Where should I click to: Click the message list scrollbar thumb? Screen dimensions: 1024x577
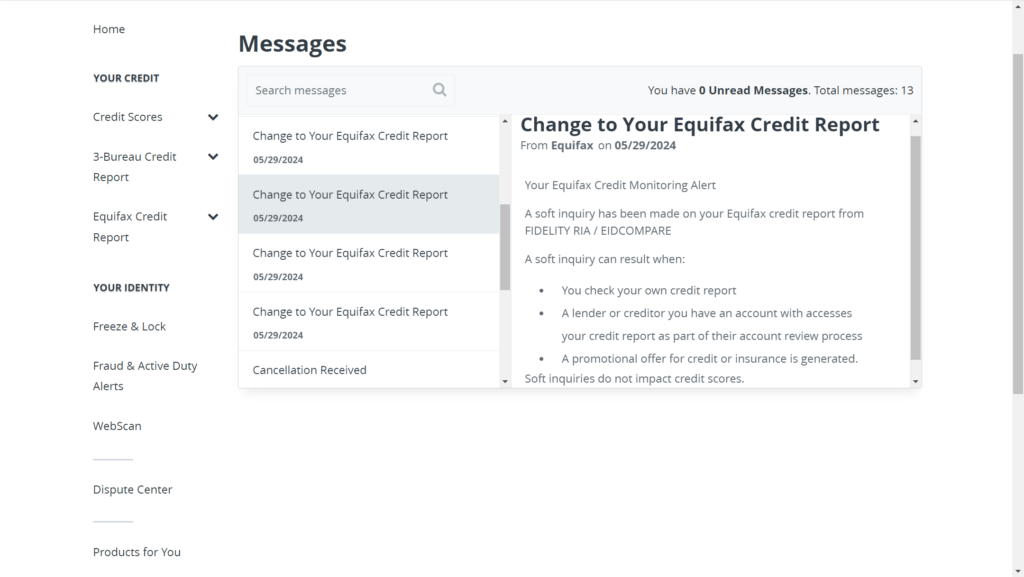click(505, 247)
